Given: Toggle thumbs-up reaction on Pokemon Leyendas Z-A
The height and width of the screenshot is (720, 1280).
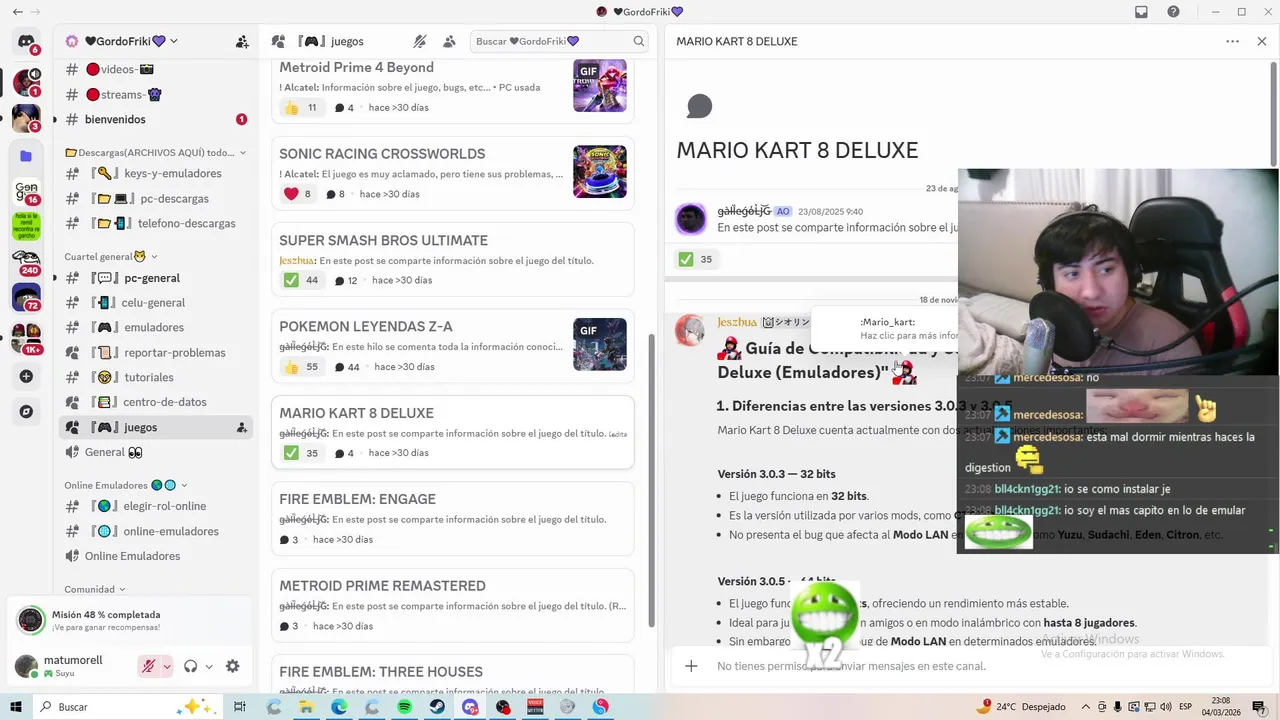Looking at the screenshot, I should 302,367.
